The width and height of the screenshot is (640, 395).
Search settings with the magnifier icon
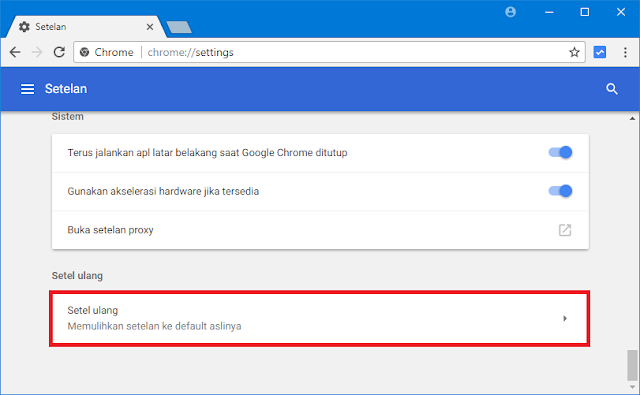point(611,89)
